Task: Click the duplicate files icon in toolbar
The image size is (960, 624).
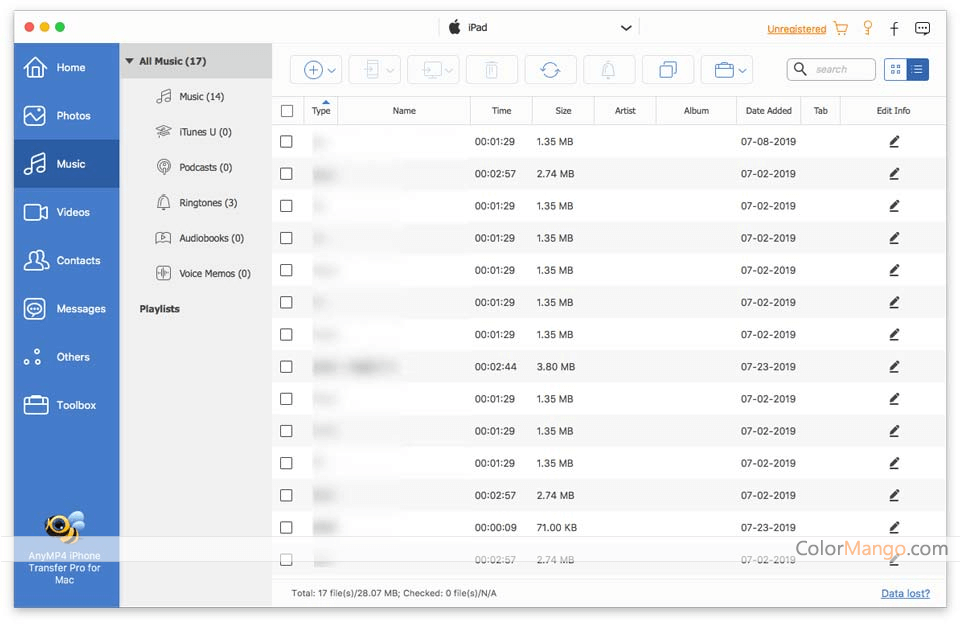Action: 667,70
